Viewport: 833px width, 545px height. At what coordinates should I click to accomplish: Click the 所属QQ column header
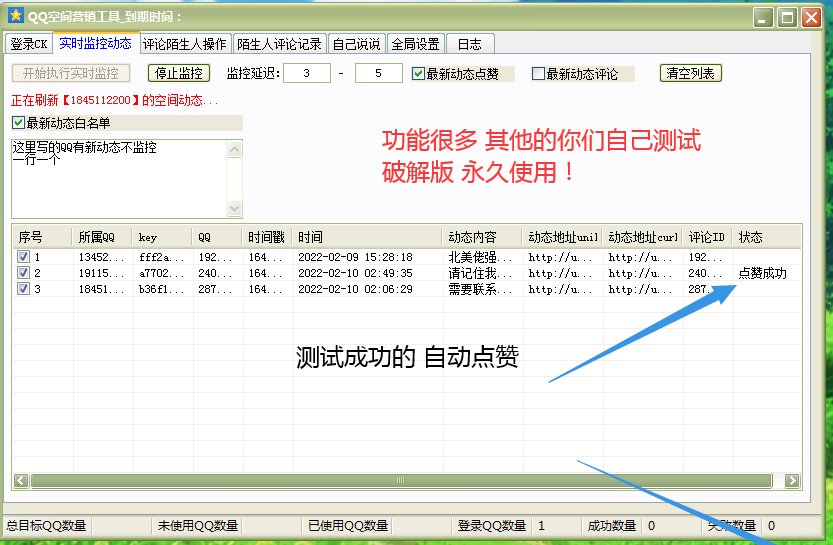[x=102, y=237]
